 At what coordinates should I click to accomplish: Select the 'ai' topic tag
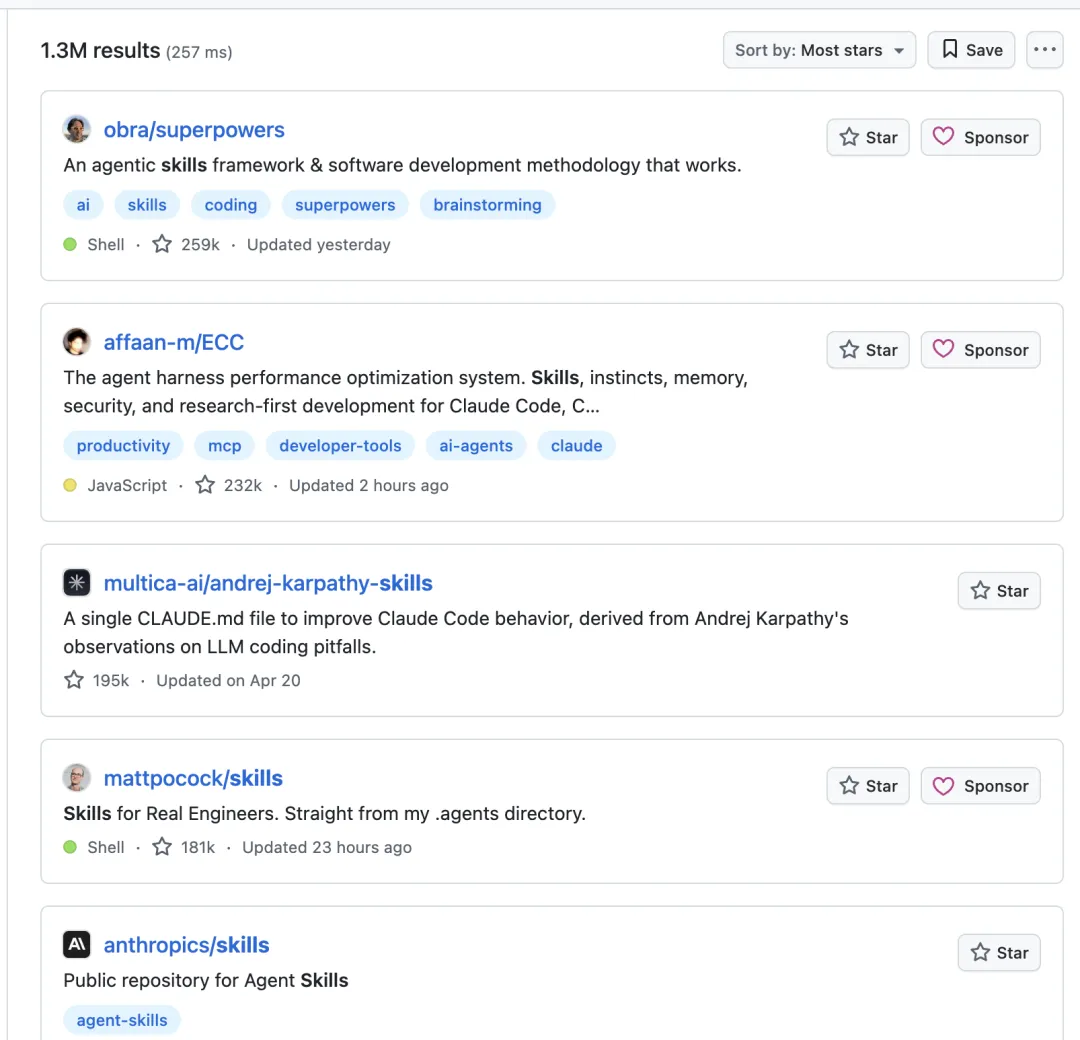click(x=83, y=205)
